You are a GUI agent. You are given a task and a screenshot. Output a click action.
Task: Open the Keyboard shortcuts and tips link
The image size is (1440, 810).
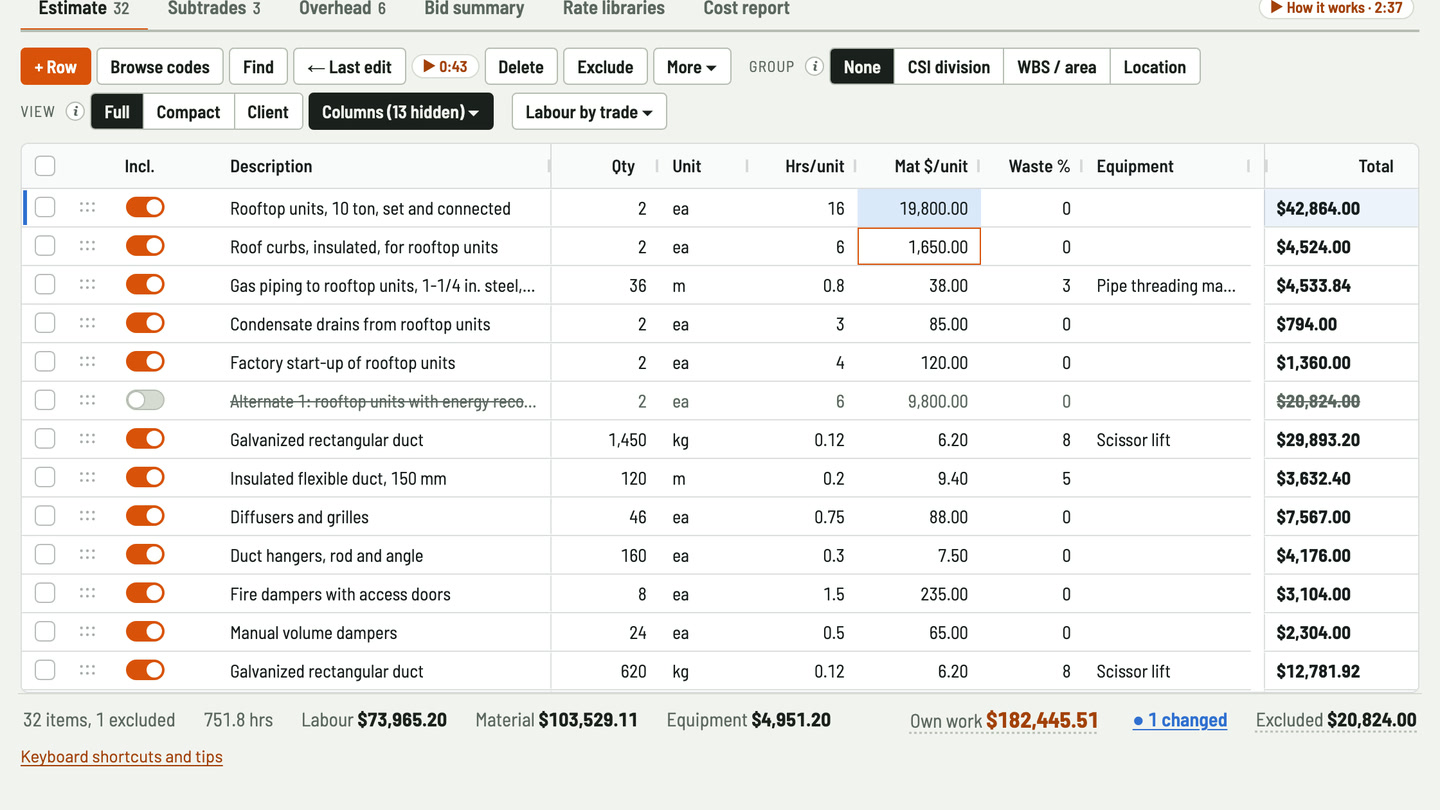tap(122, 757)
